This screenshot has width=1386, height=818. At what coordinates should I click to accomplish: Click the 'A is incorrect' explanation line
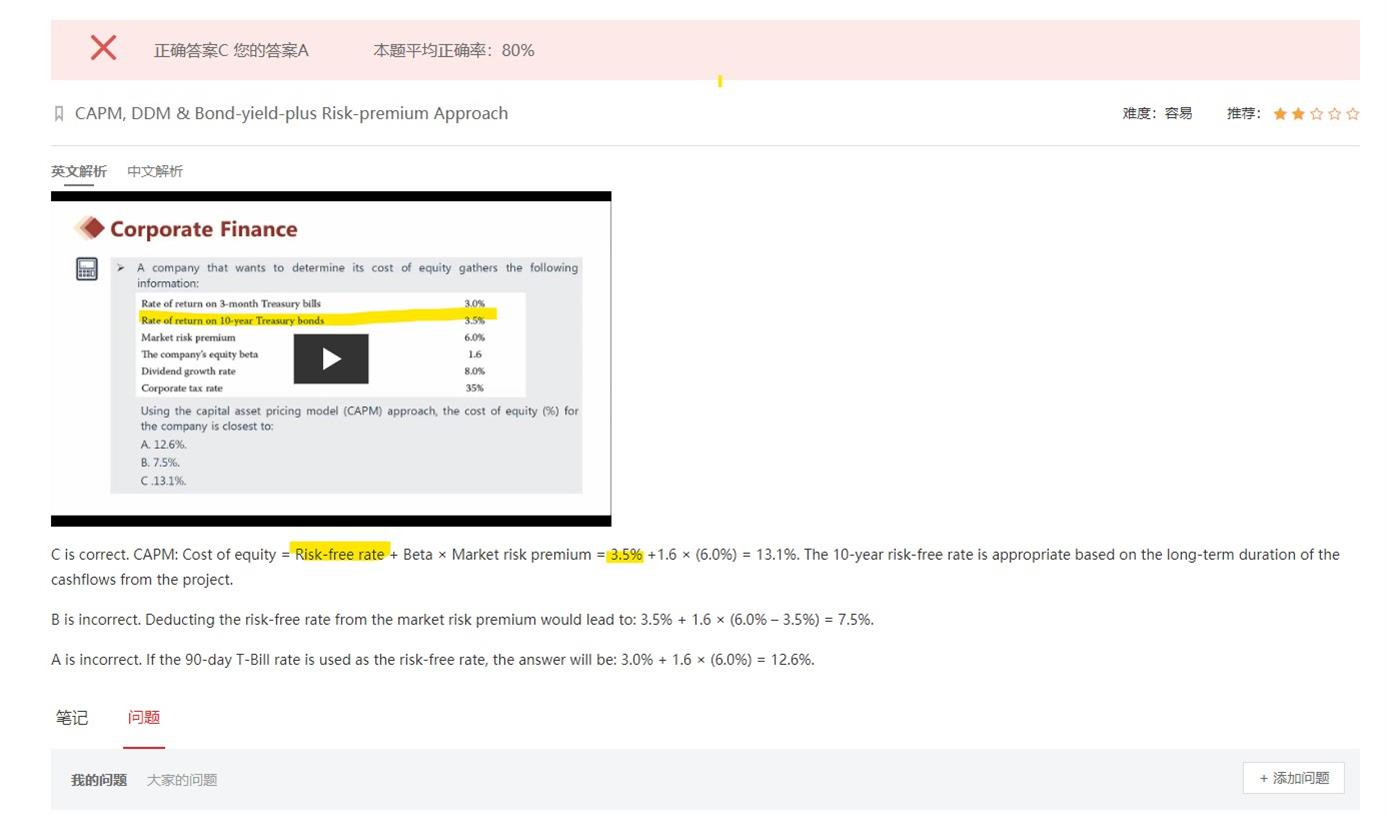click(433, 659)
